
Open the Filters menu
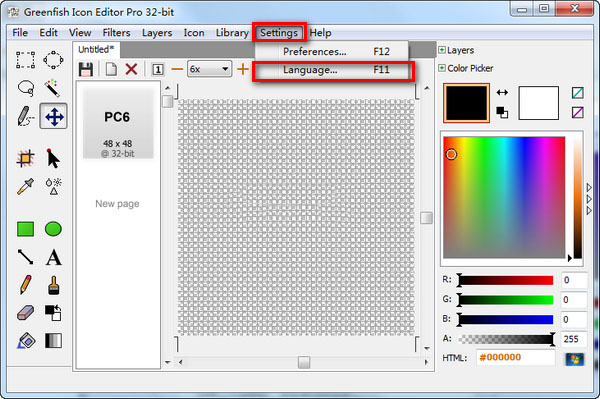click(x=116, y=33)
